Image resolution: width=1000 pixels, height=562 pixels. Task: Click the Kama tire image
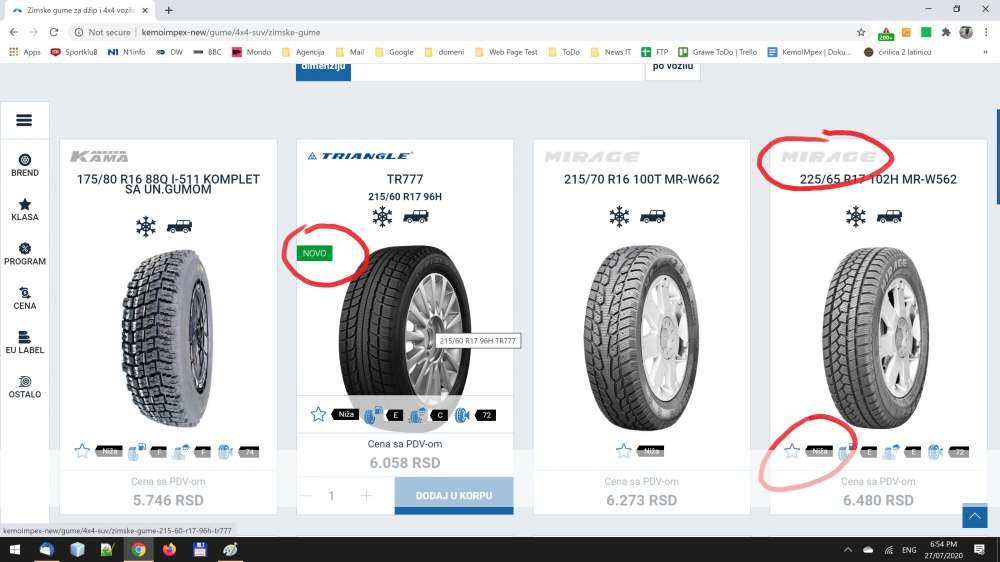pos(167,338)
